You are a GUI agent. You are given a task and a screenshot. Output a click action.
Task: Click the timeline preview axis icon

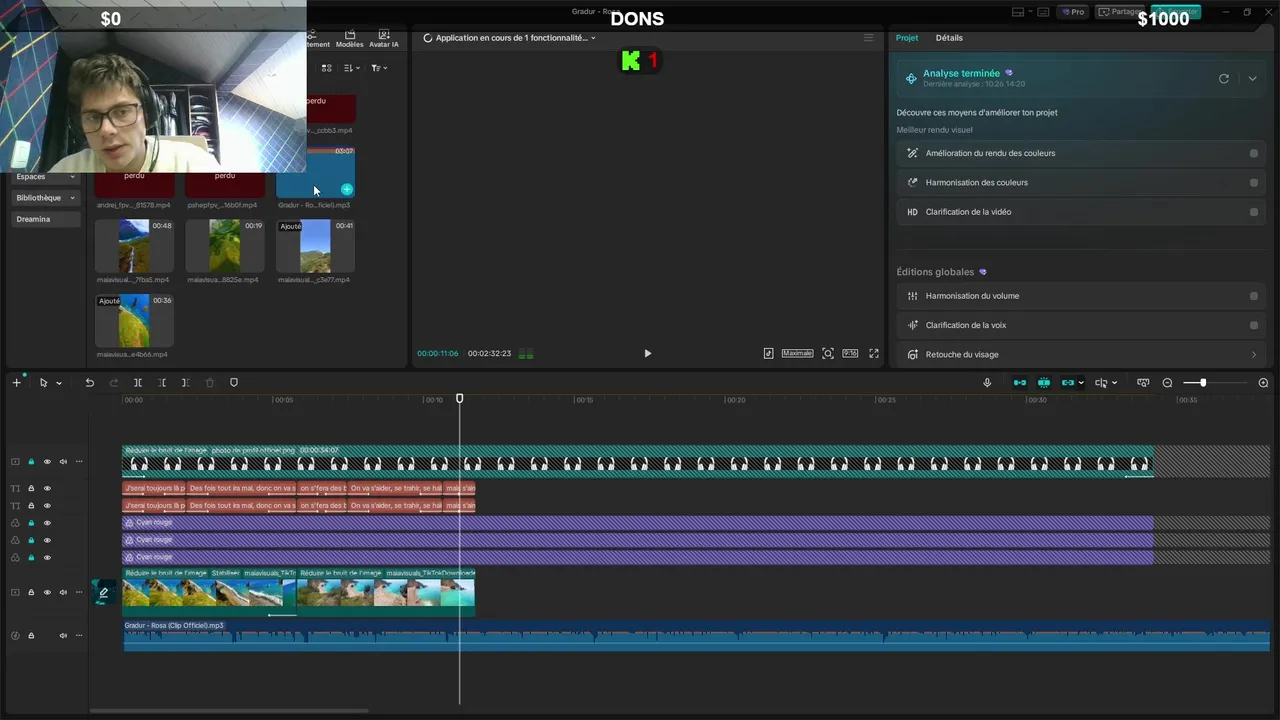click(x=1101, y=383)
